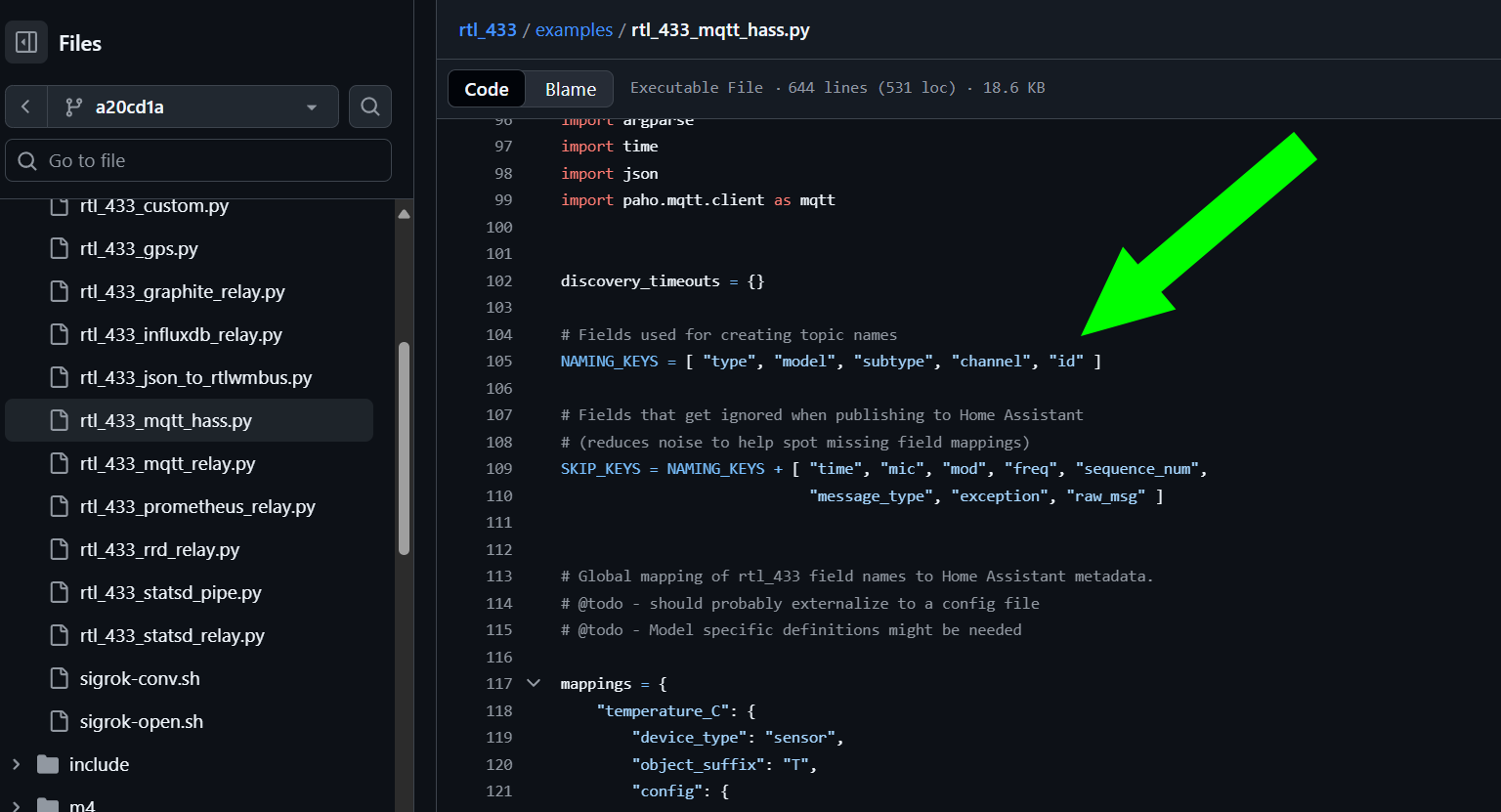Click file icon of rtl_433_prometheus_relay.py

click(60, 506)
